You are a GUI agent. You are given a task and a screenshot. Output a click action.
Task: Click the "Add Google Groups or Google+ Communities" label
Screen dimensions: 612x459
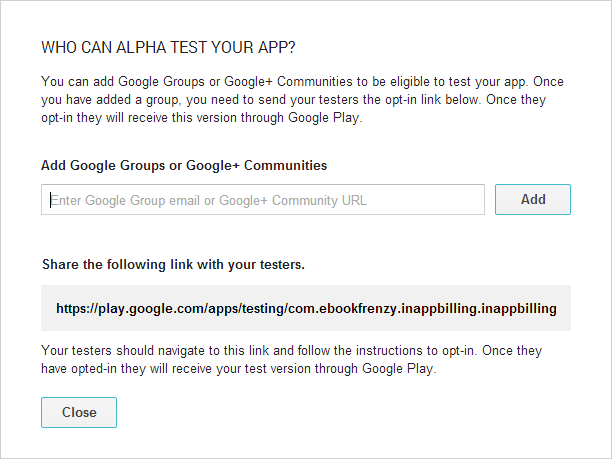pyautogui.click(x=184, y=165)
